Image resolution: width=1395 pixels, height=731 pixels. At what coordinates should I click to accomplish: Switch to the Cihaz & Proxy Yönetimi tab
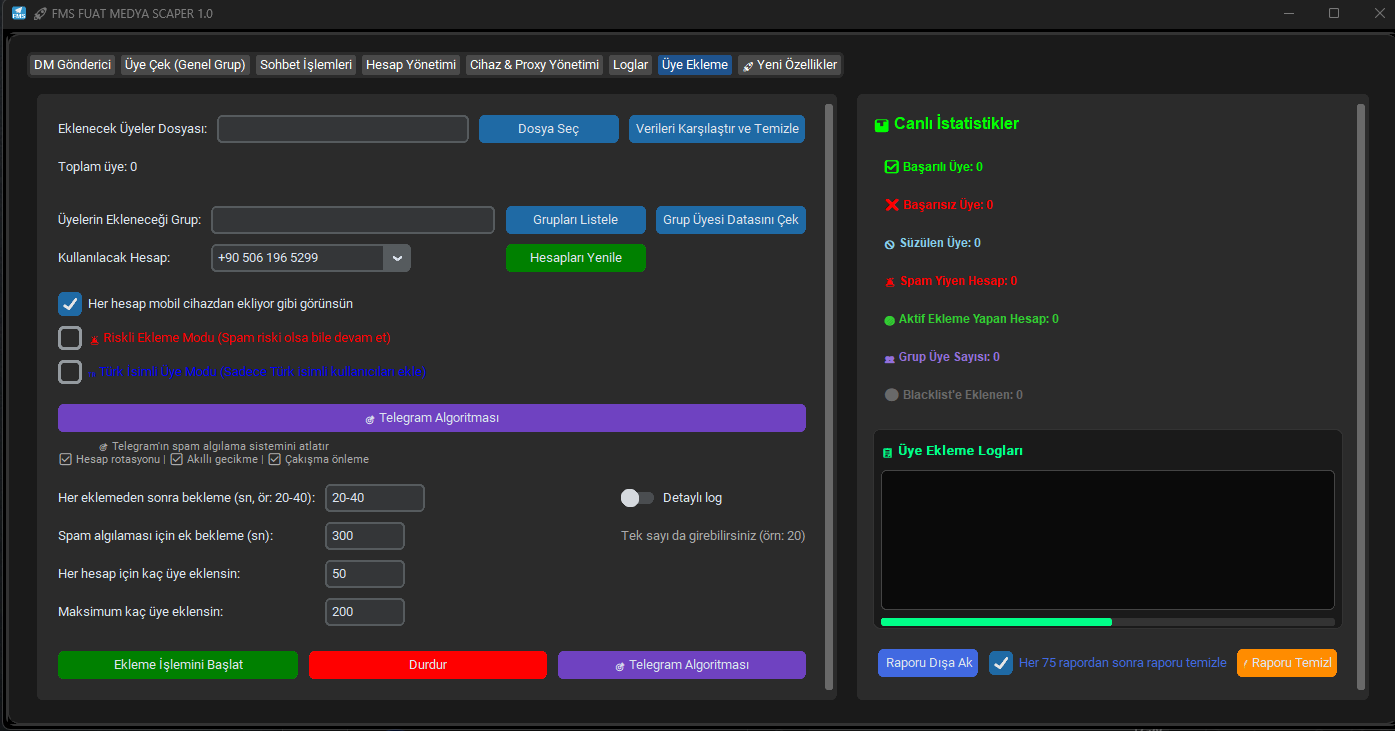[x=534, y=64]
